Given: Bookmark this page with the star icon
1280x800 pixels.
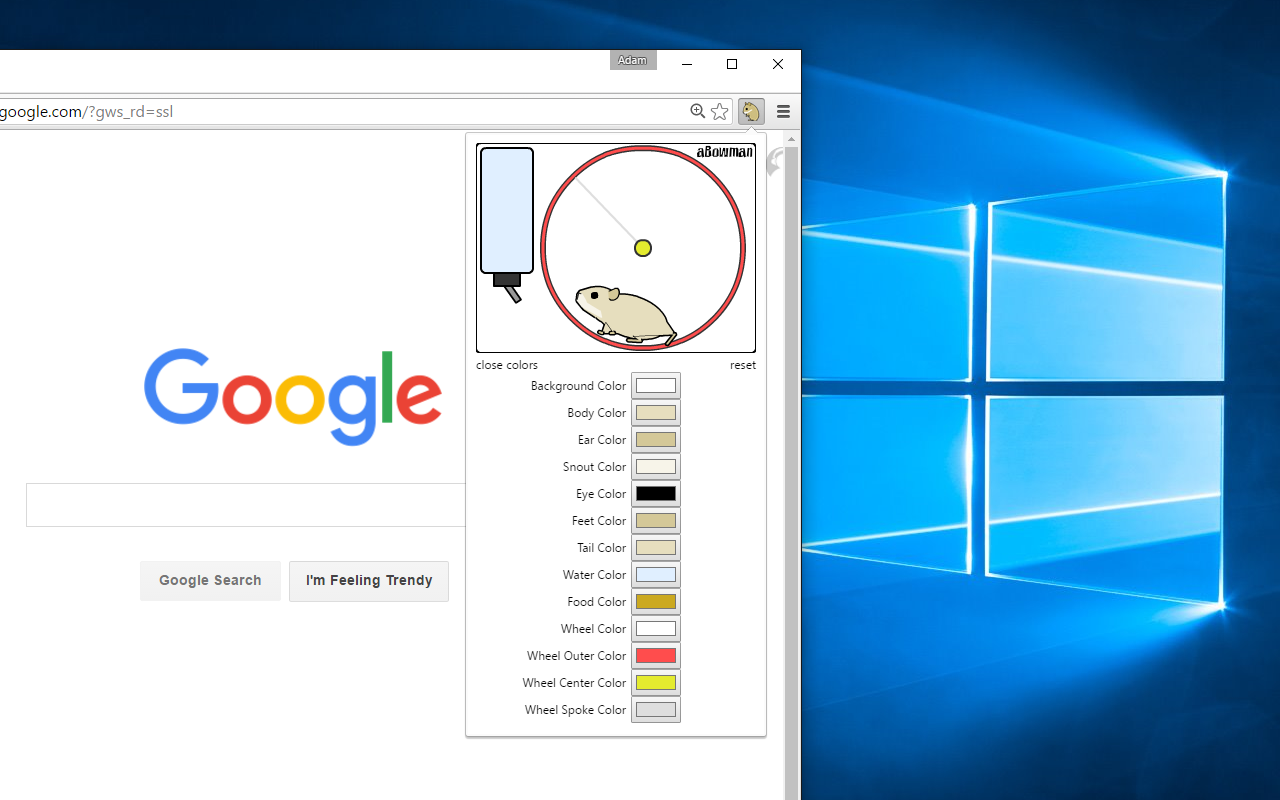Looking at the screenshot, I should point(720,111).
